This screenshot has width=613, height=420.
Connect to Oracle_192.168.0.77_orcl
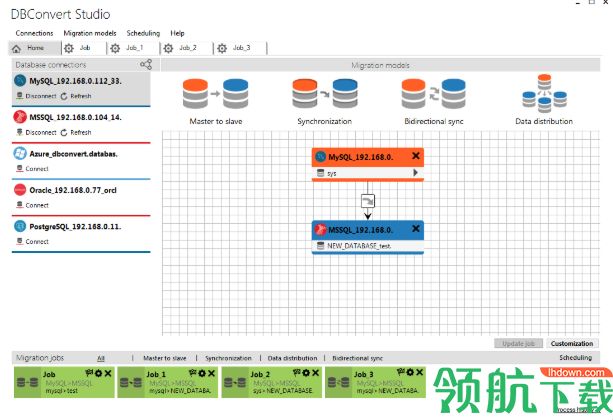coord(32,205)
